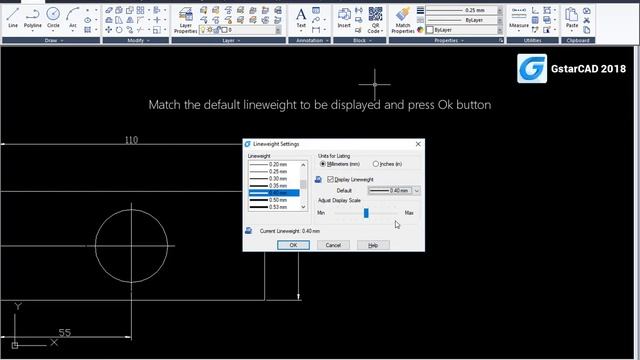Click Help in Lineweight Settings dialog
The width and height of the screenshot is (640, 360).
pyautogui.click(x=373, y=245)
